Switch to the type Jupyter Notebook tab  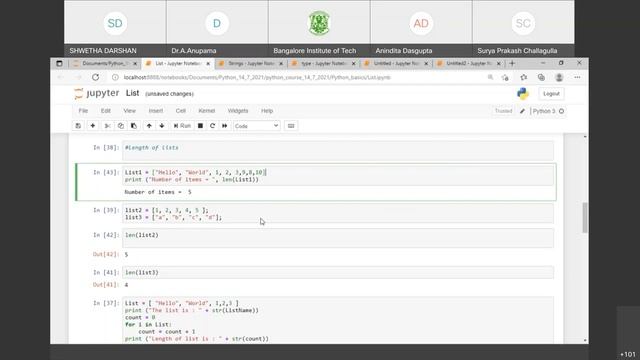pyautogui.click(x=323, y=64)
